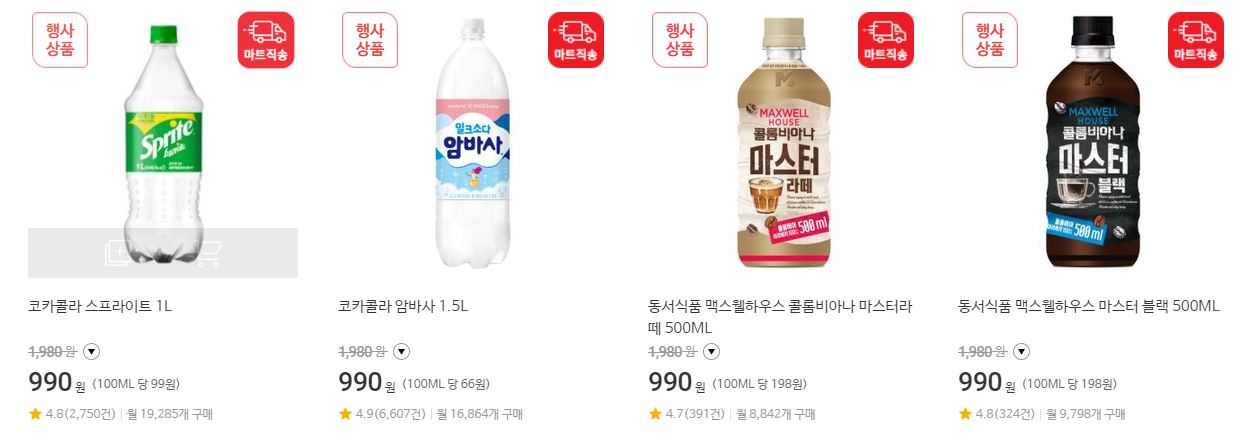The width and height of the screenshot is (1237, 444).
Task: Open the 코카콜라 스프라이트 1L product link
Action: [x=100, y=306]
